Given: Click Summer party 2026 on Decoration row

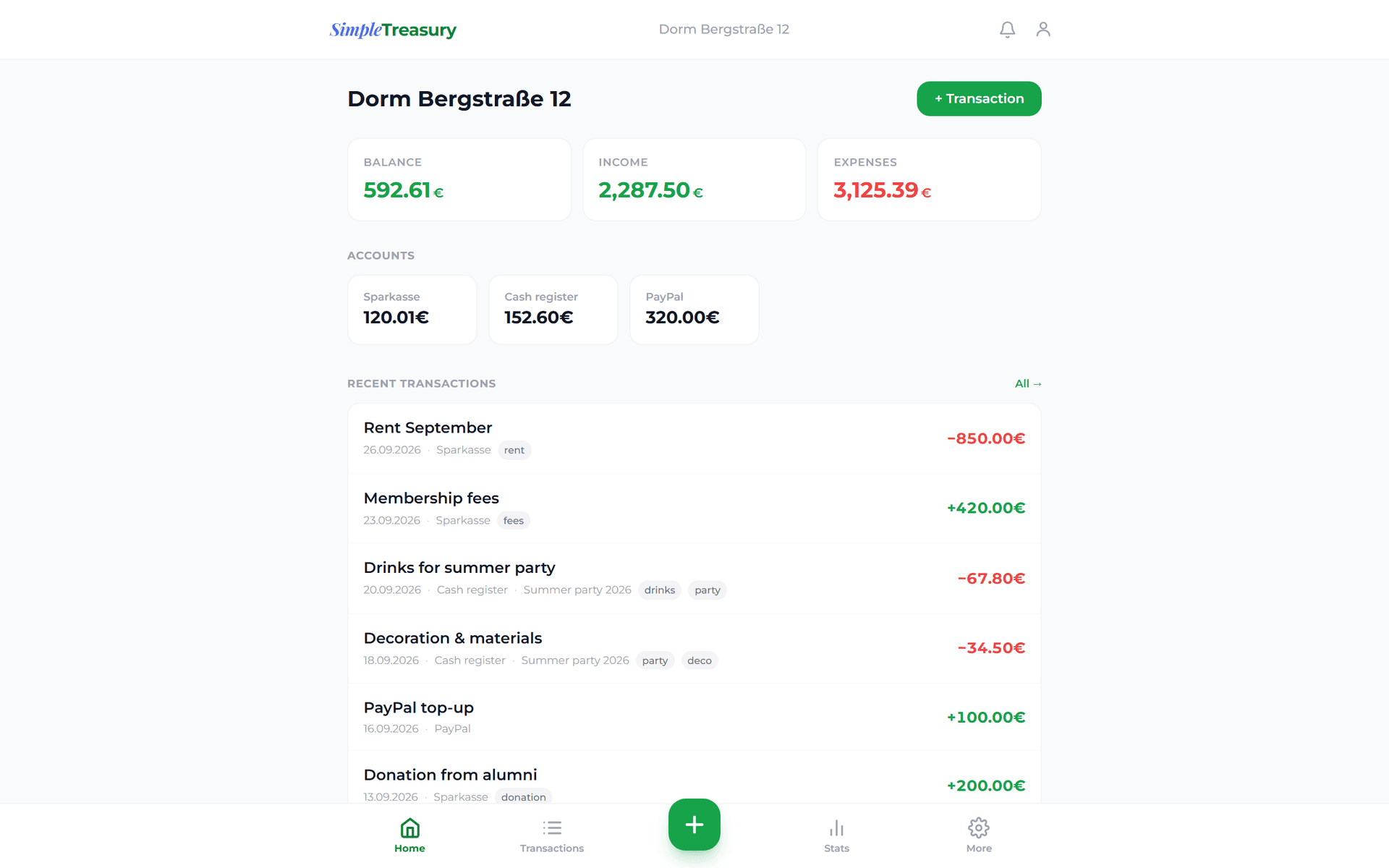Looking at the screenshot, I should point(575,660).
